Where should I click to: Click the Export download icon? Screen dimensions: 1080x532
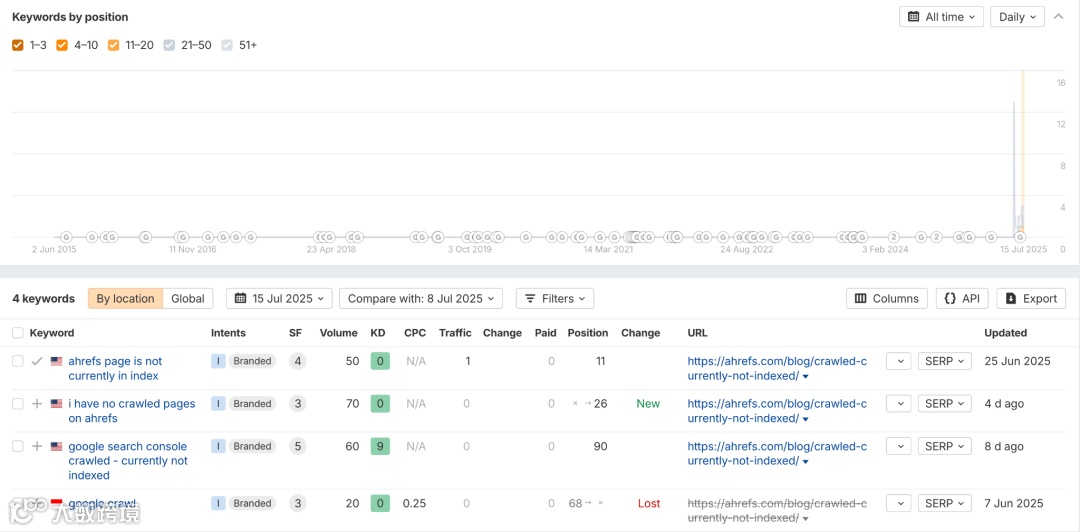1010,298
